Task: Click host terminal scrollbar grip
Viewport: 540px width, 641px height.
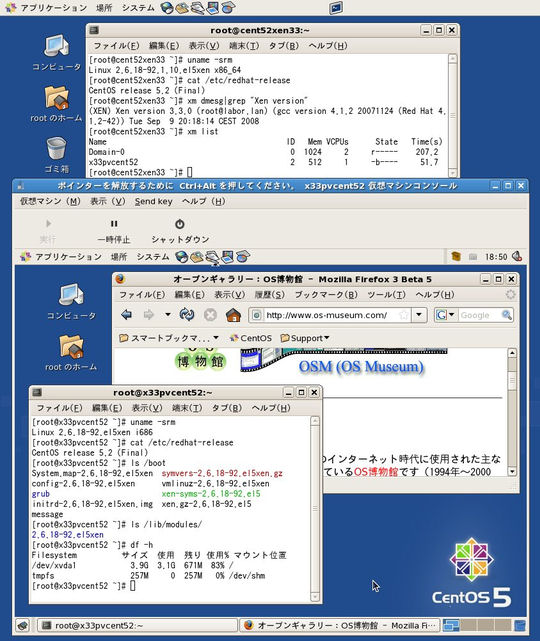Action: tap(453, 116)
